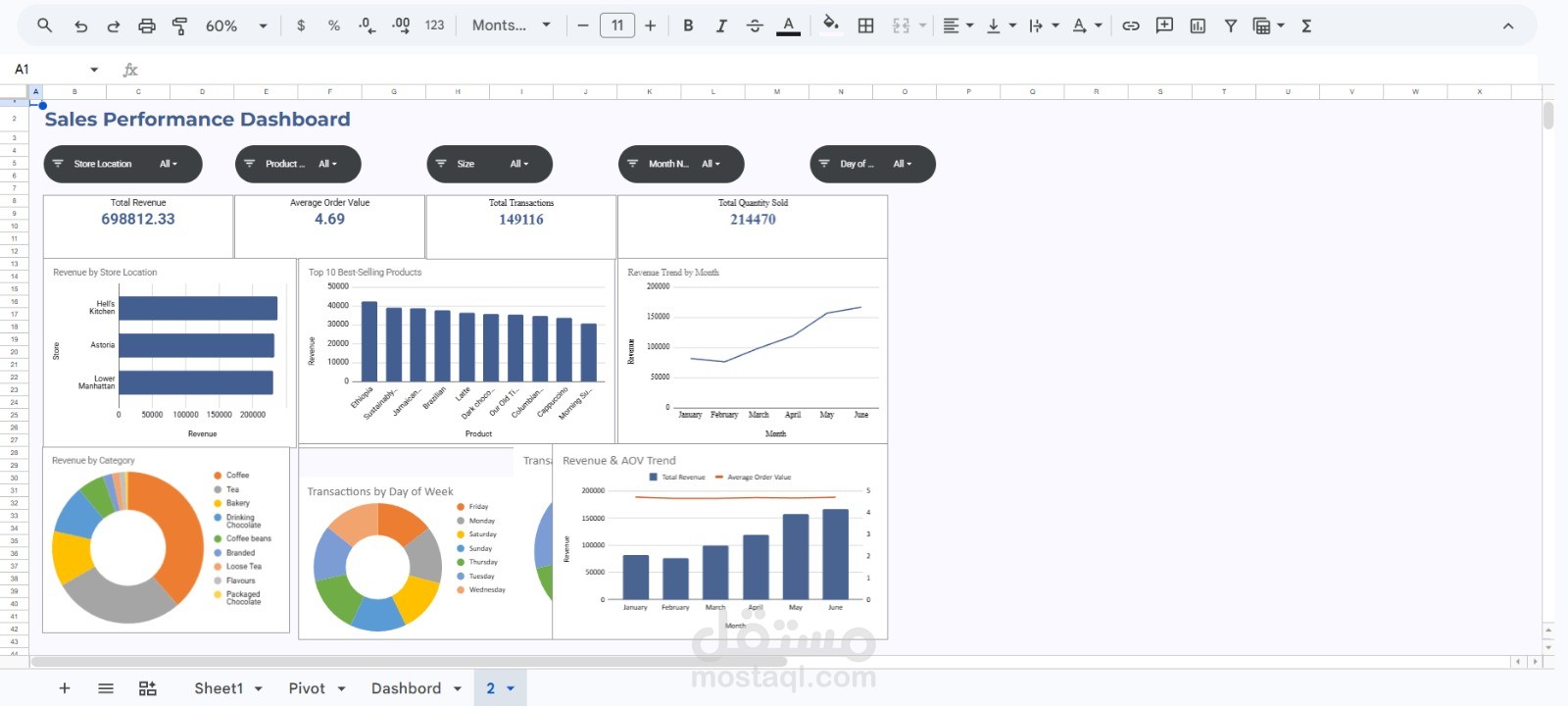This screenshot has height=707, width=1568.
Task: Toggle bold formatting
Action: click(x=688, y=25)
